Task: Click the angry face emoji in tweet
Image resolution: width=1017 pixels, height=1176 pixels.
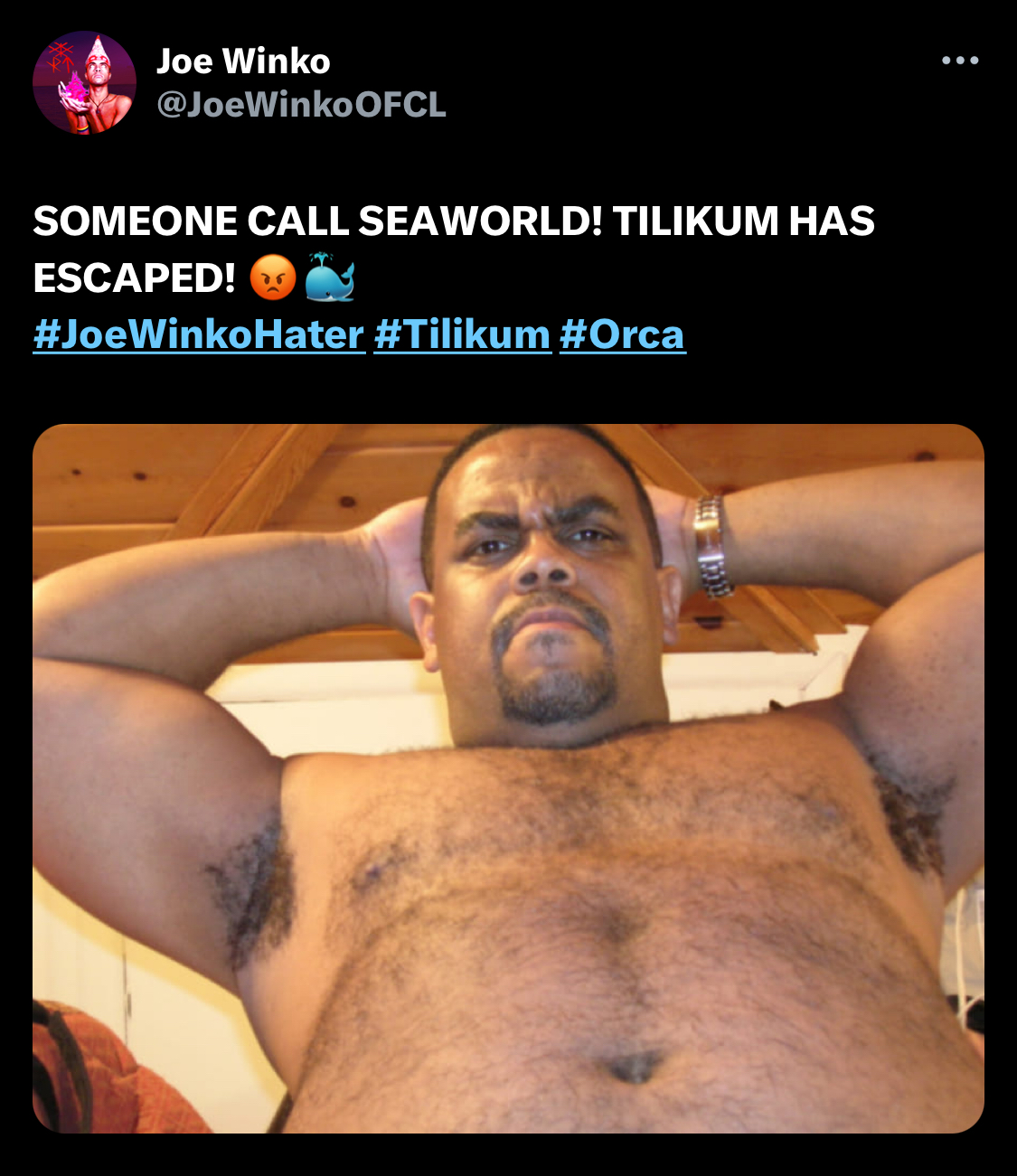Action: [273, 278]
